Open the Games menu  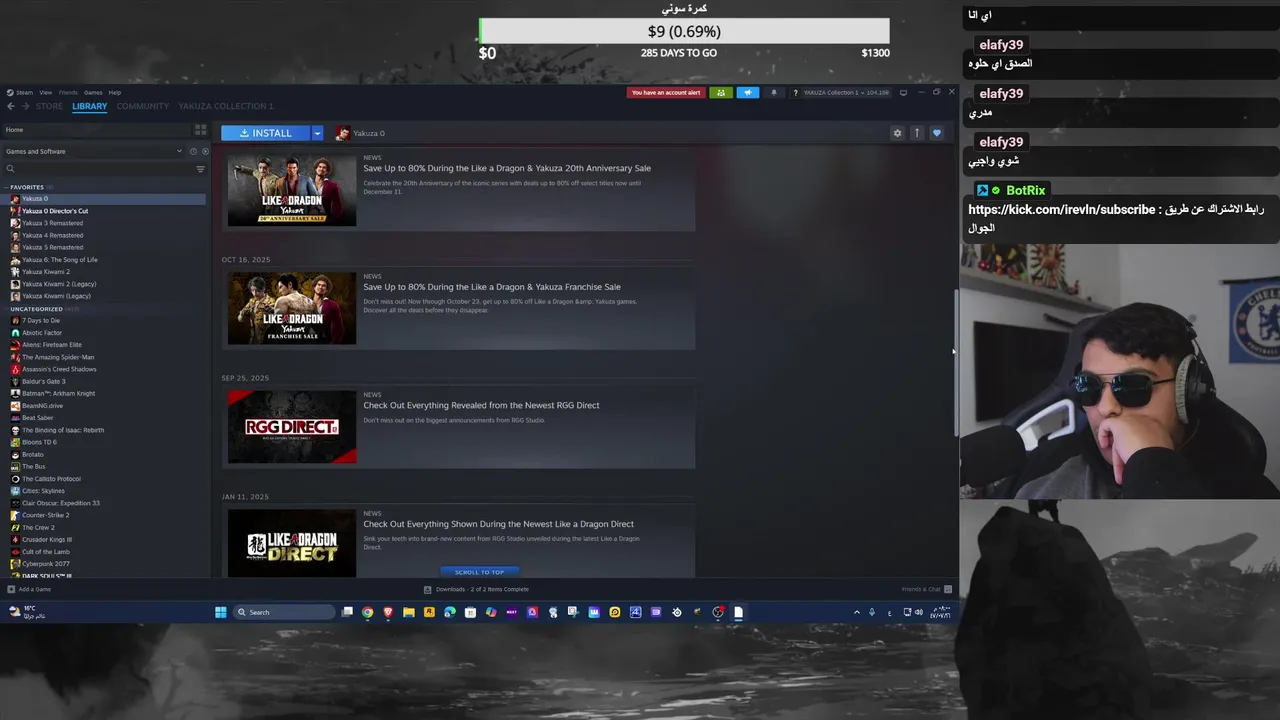tap(93, 93)
